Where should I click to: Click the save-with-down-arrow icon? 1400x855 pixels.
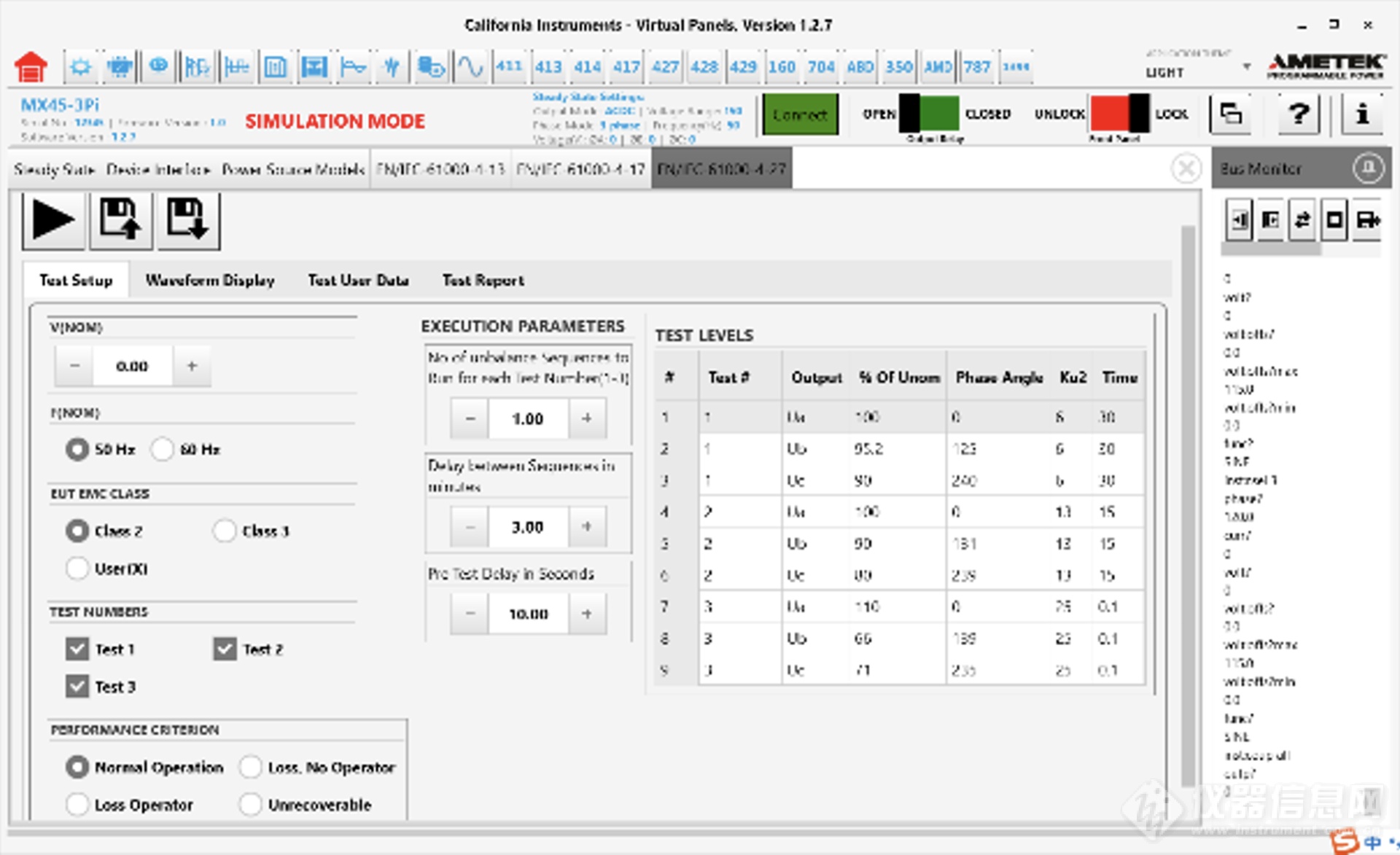click(187, 219)
